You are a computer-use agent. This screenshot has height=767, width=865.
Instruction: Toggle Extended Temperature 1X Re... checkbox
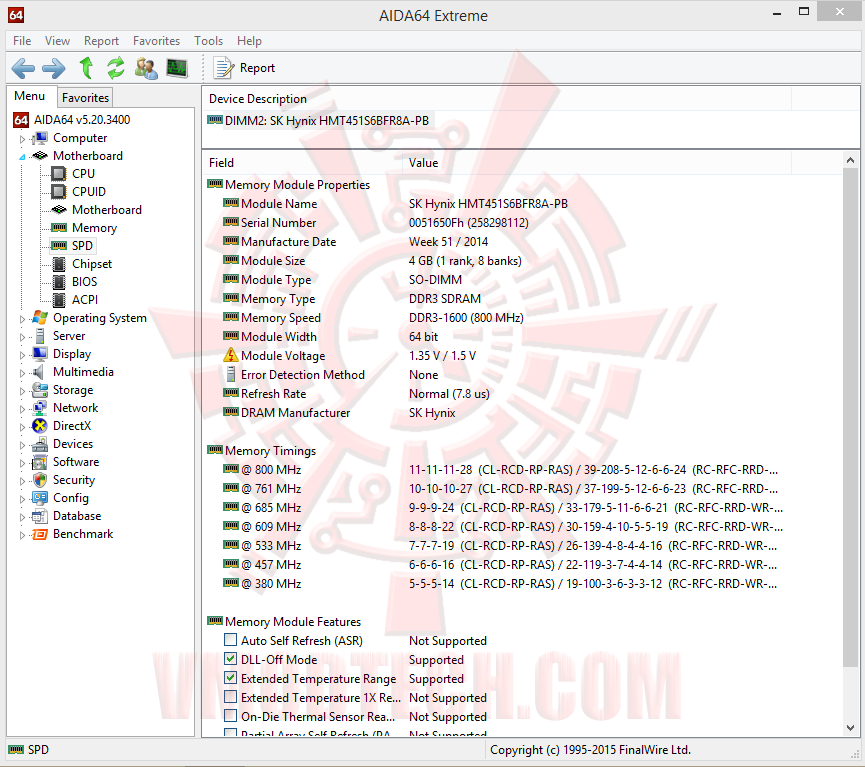point(231,697)
